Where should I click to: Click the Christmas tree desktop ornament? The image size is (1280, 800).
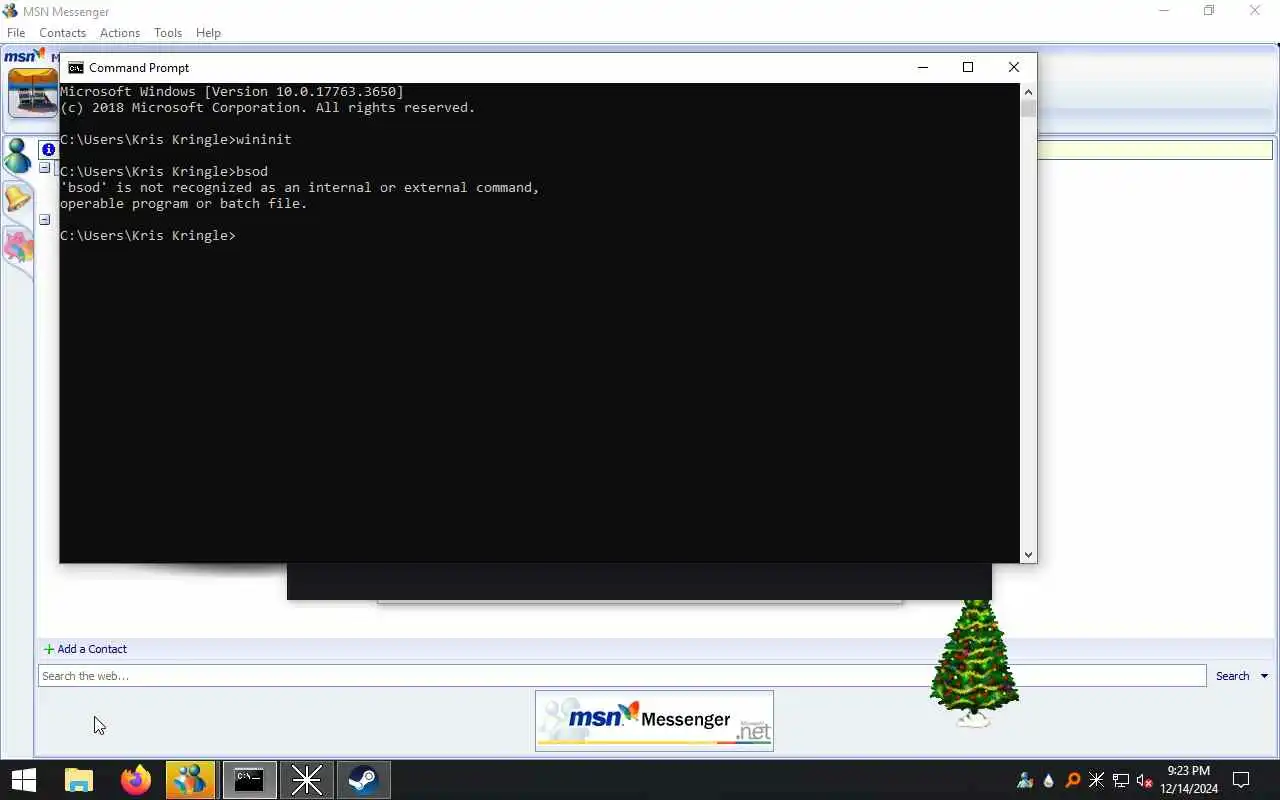click(974, 664)
